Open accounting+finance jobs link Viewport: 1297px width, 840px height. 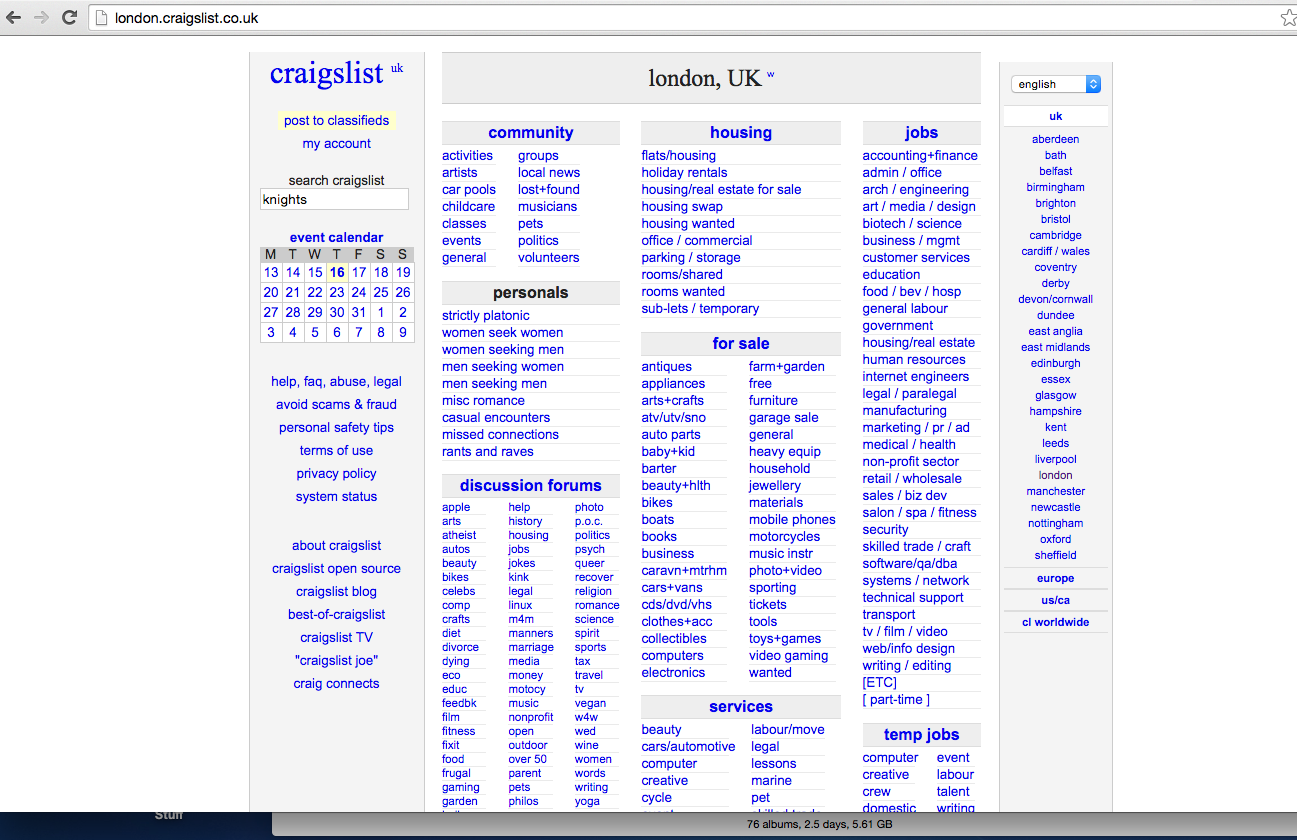(920, 155)
